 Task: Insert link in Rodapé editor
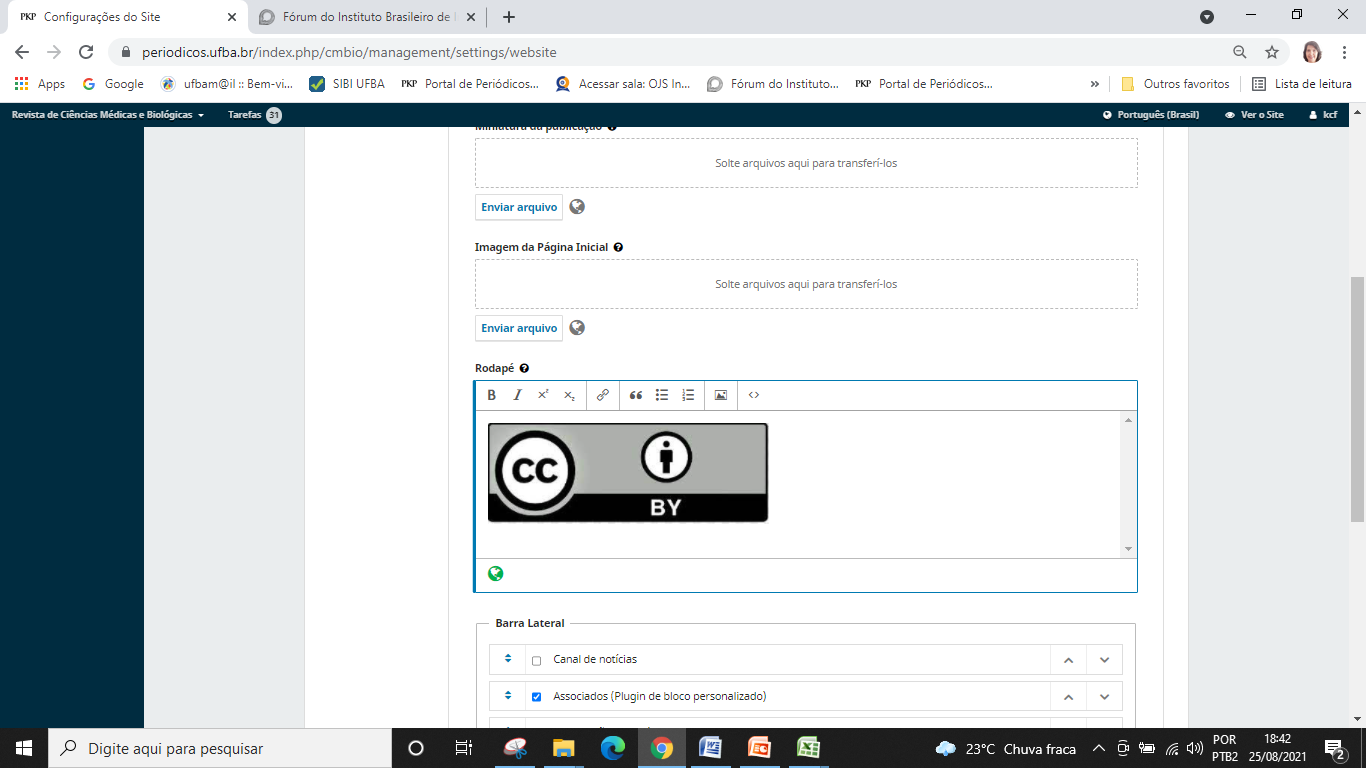click(603, 395)
